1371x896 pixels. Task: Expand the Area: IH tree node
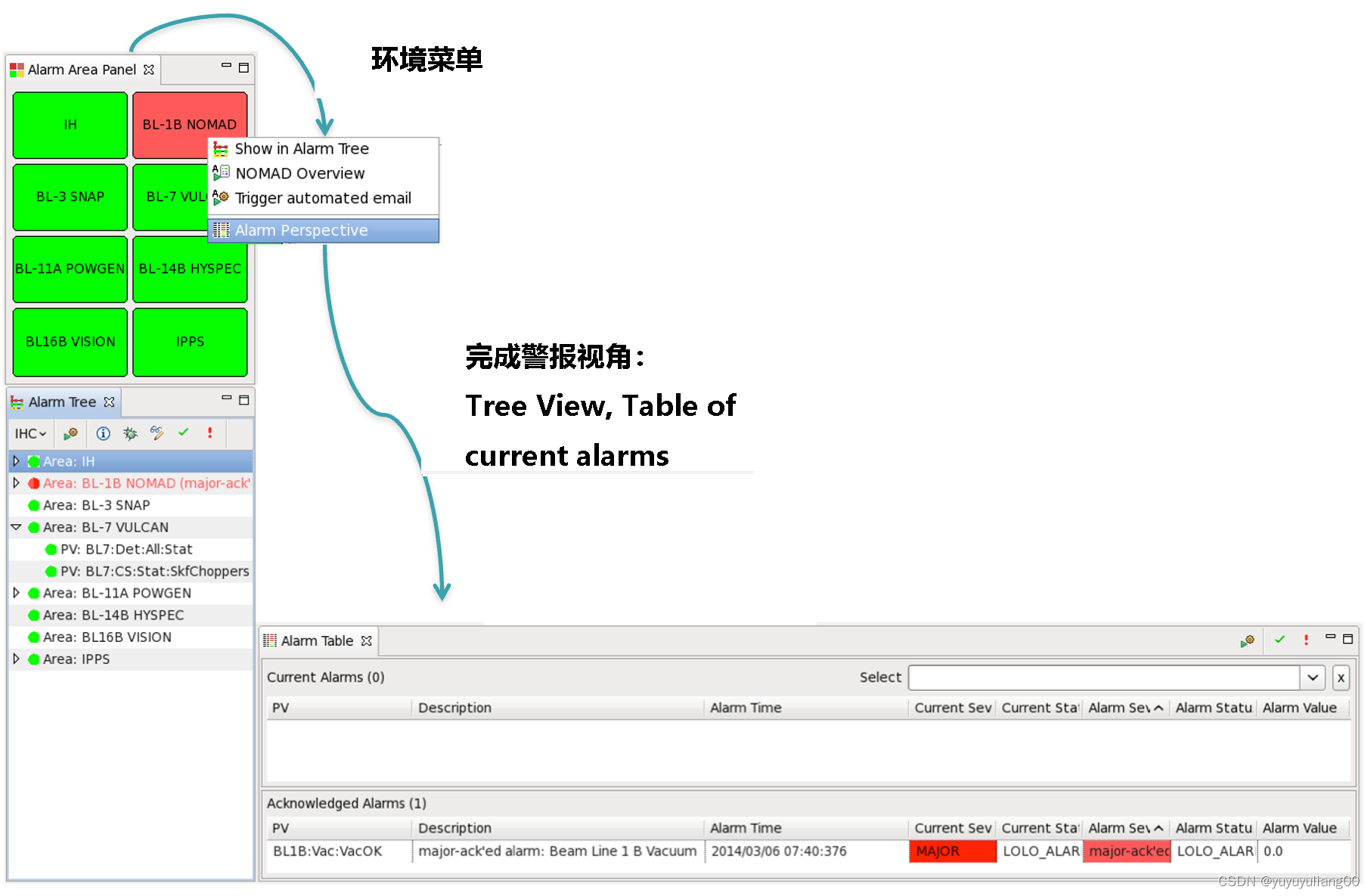[16, 461]
